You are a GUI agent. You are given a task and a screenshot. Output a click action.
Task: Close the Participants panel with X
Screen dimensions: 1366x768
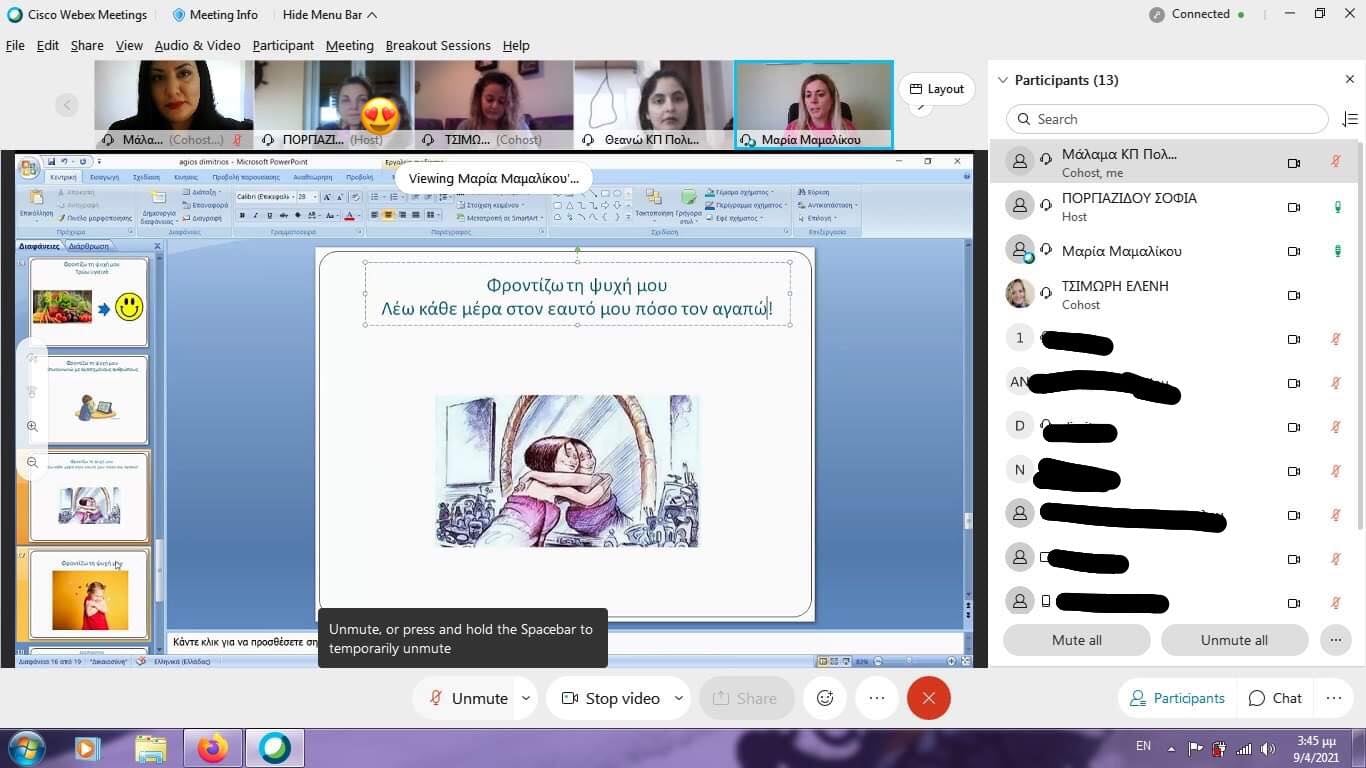click(1349, 80)
